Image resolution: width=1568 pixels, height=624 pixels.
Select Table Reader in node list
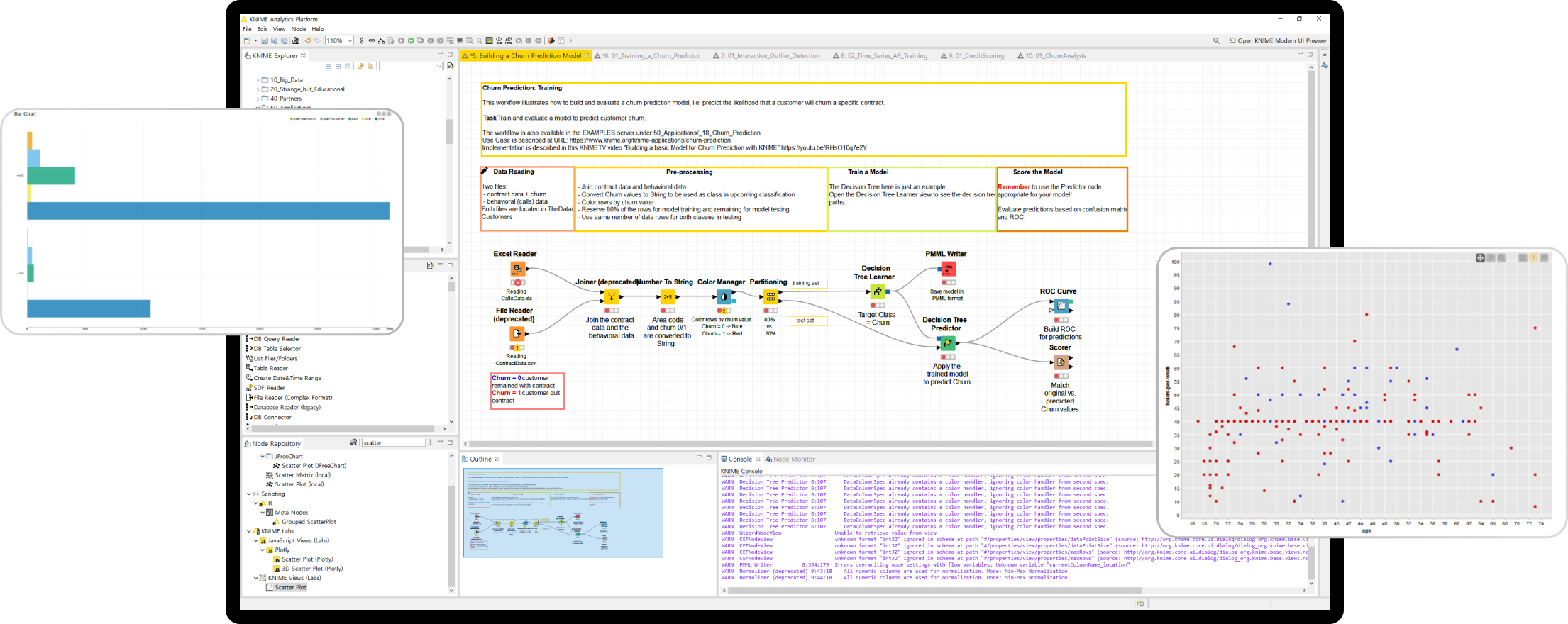(x=267, y=368)
